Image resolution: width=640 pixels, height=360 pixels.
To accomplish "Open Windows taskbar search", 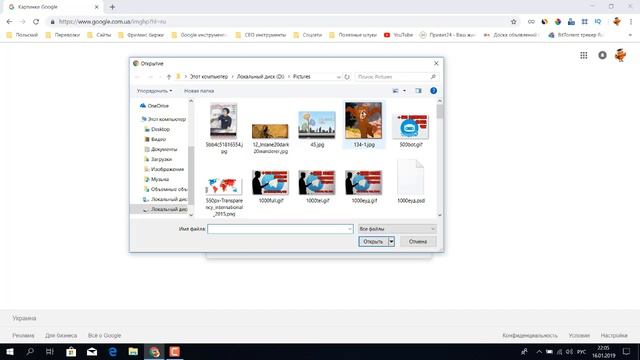I will tap(30, 351).
